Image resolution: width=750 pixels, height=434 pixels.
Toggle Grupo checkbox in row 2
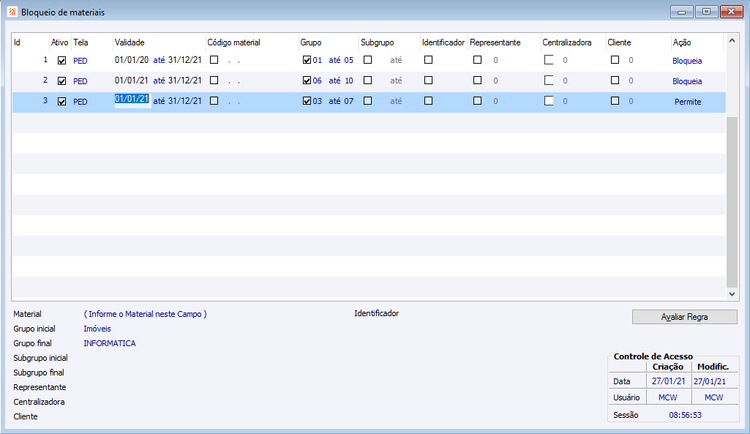(307, 80)
